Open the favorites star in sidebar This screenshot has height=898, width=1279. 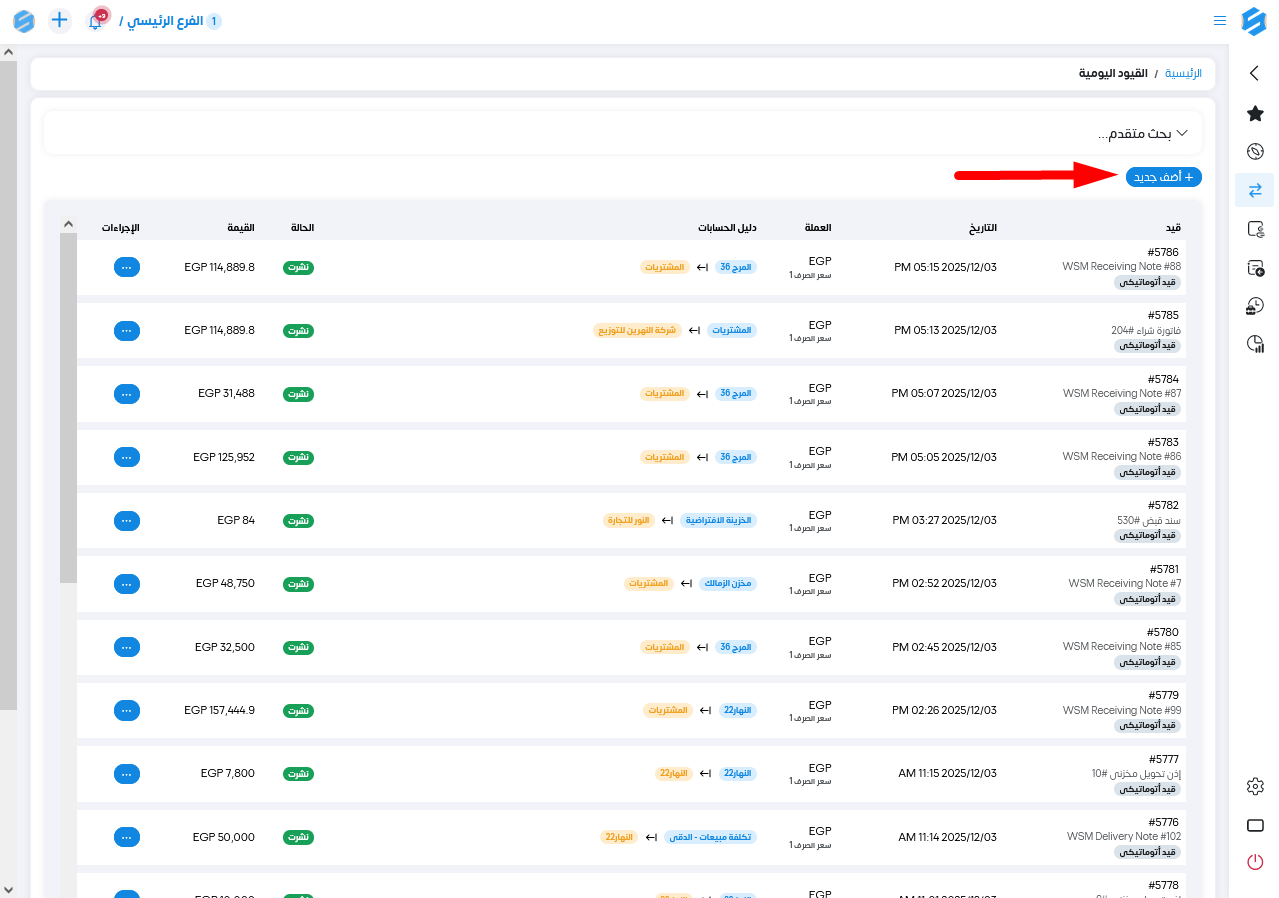point(1255,114)
